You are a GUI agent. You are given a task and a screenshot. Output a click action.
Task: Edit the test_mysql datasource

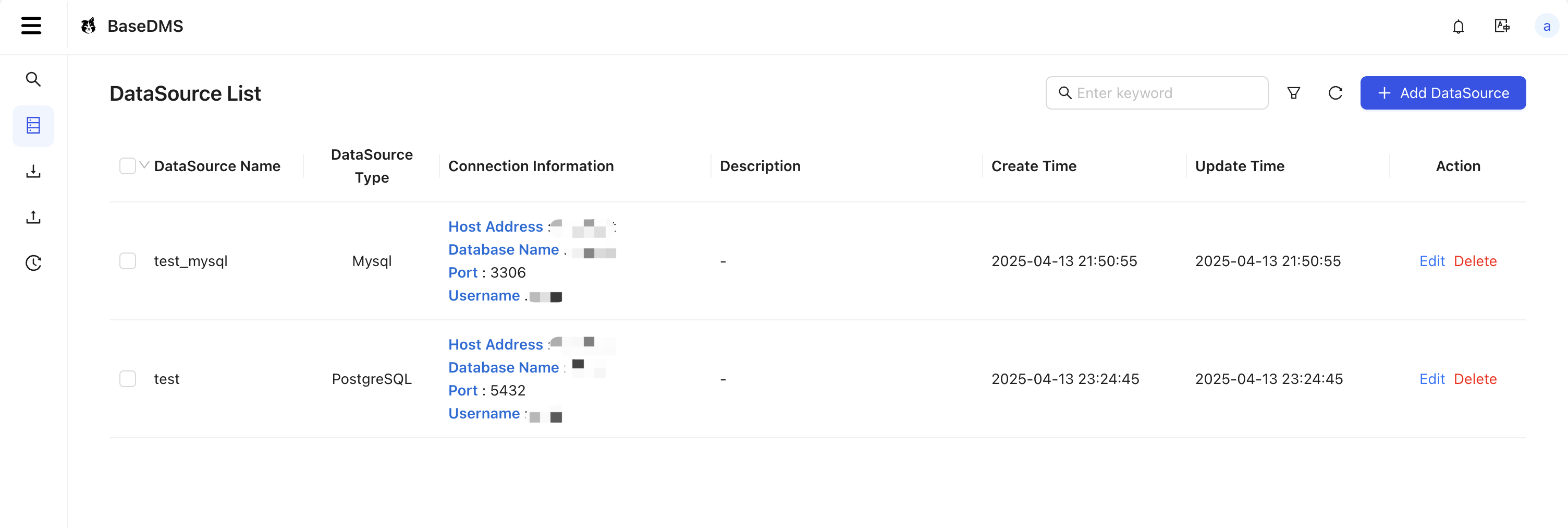[x=1431, y=261]
